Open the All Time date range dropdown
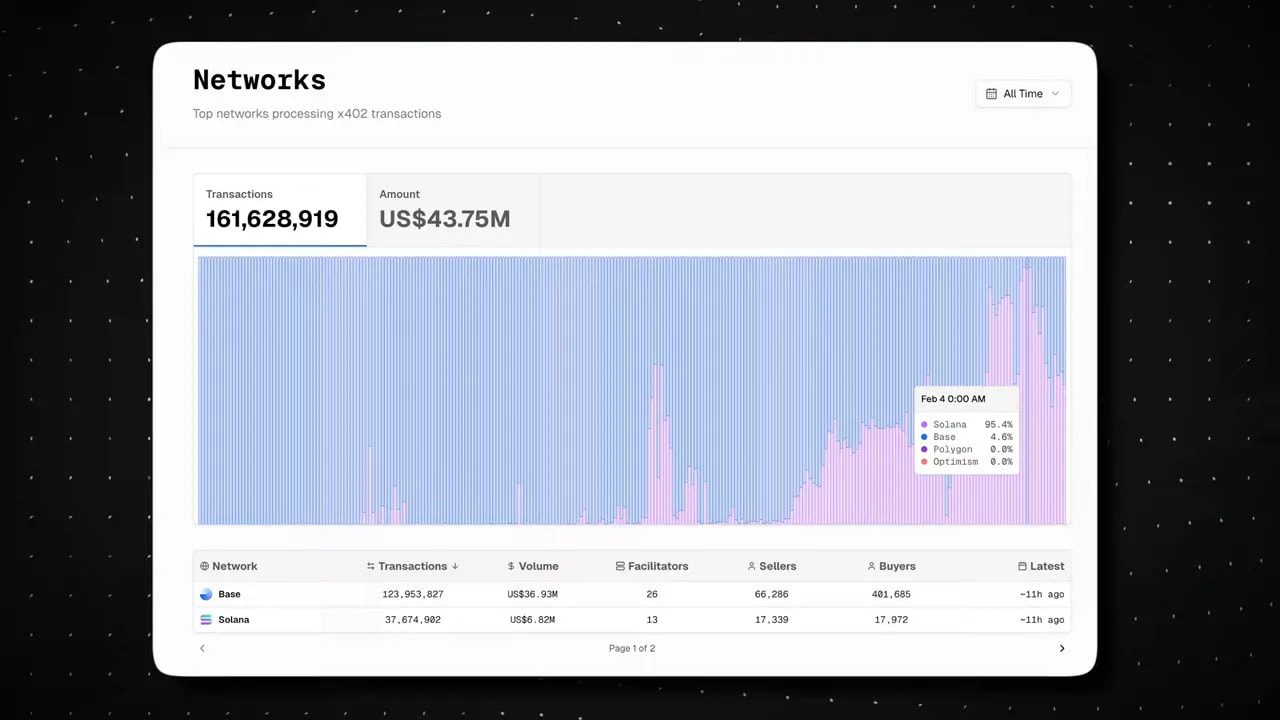This screenshot has height=720, width=1280. [x=1023, y=93]
